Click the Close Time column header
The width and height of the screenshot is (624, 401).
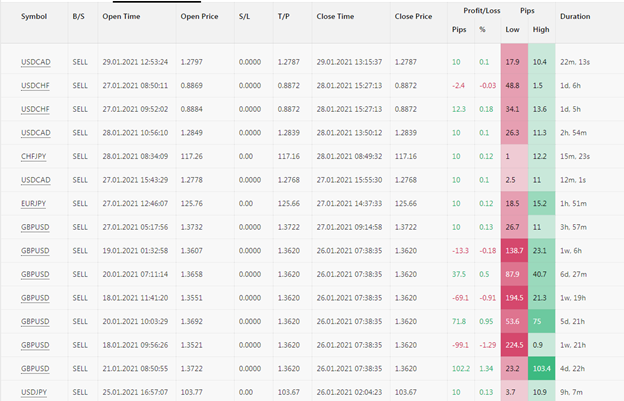tap(339, 17)
